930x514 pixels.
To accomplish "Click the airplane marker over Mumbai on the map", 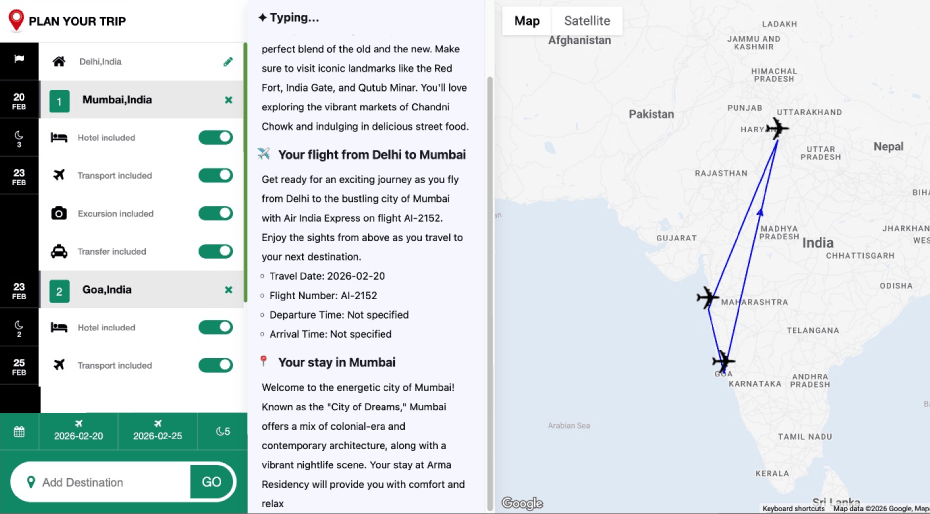I will pos(707,297).
